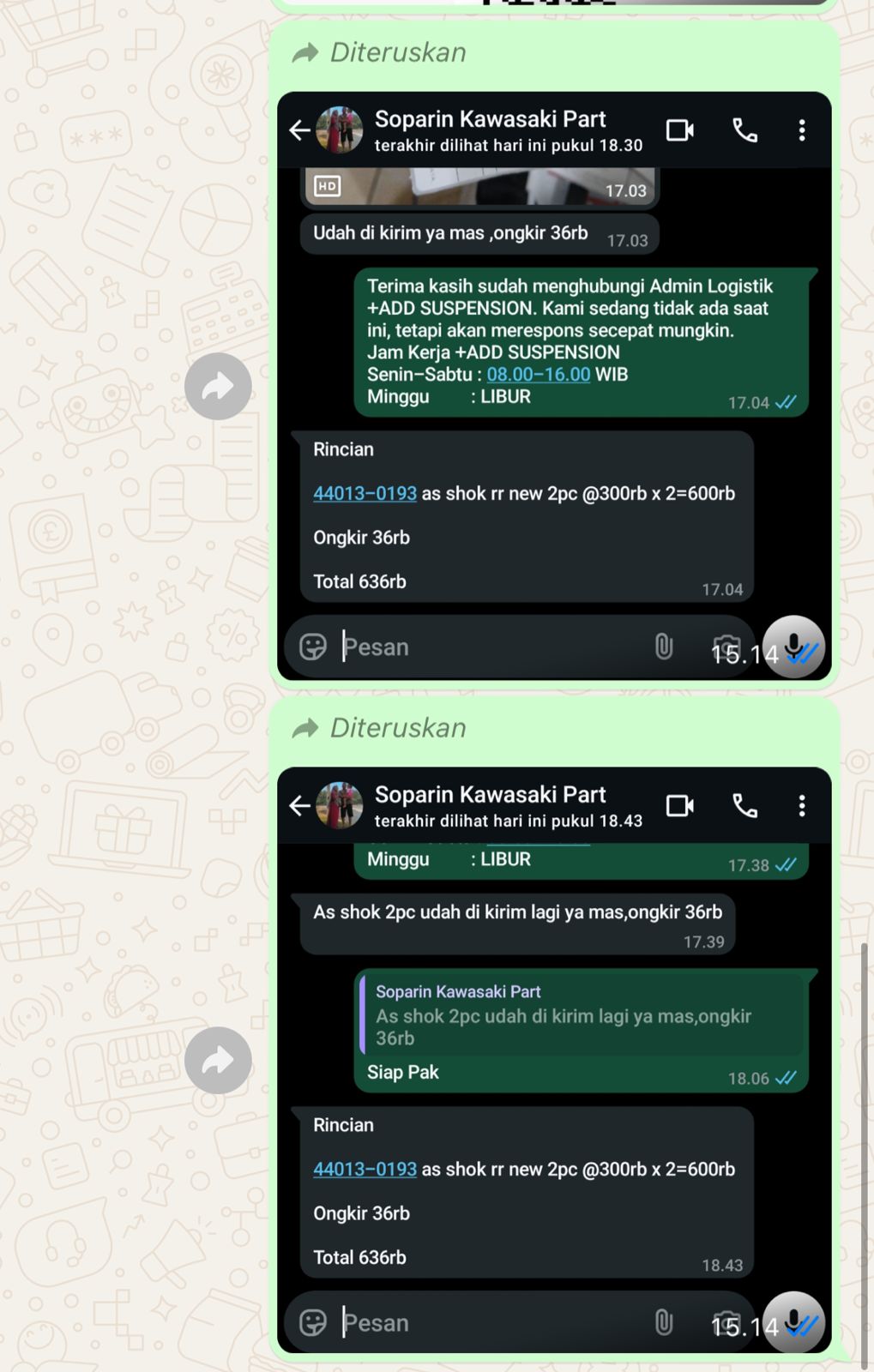Viewport: 874px width, 1372px height.
Task: Click 44013-0193 link in upper Rincian
Action: pyautogui.click(x=365, y=494)
